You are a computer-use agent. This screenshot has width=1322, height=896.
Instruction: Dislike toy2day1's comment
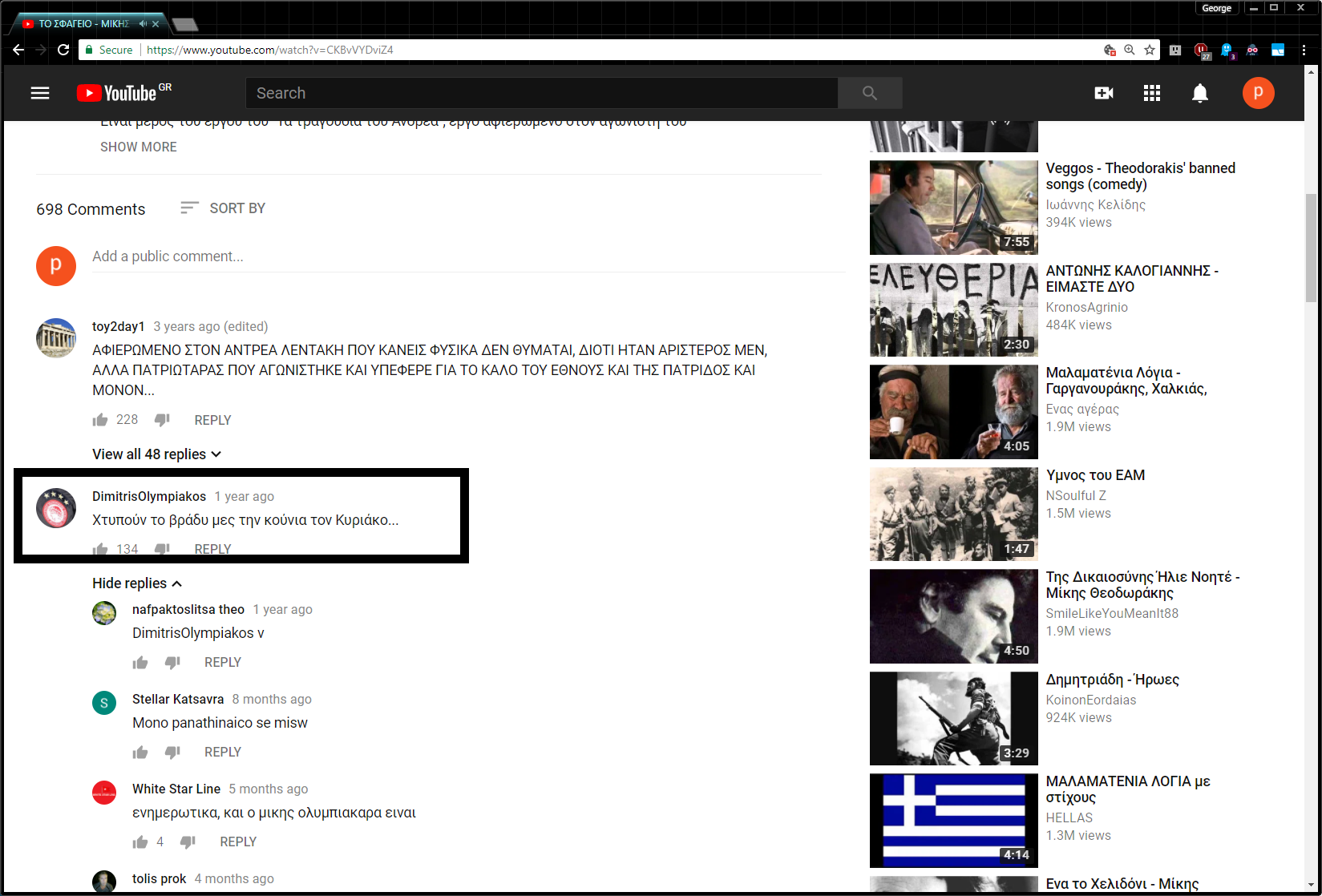pyautogui.click(x=162, y=420)
